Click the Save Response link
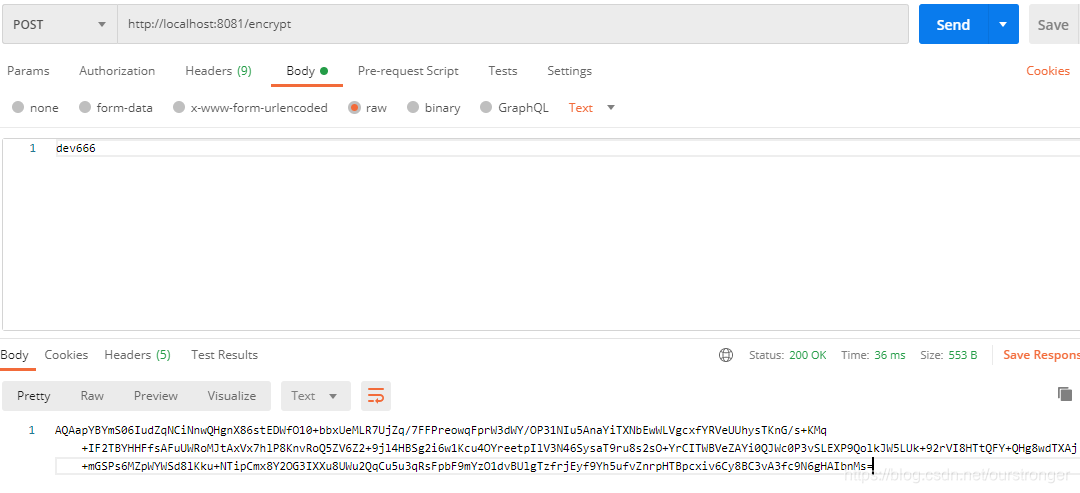 click(x=1041, y=355)
